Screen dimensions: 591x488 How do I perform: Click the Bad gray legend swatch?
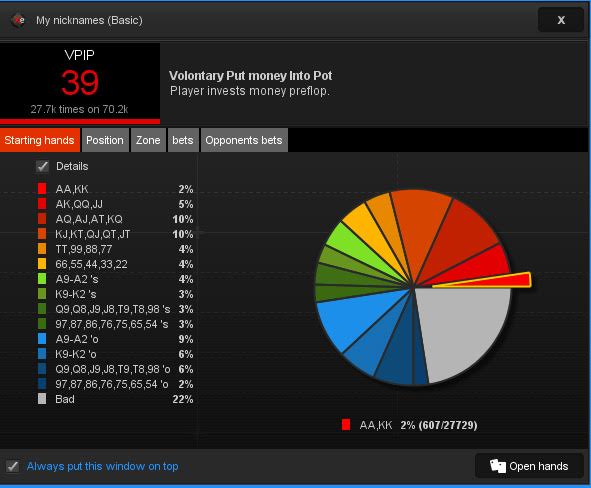[42, 399]
